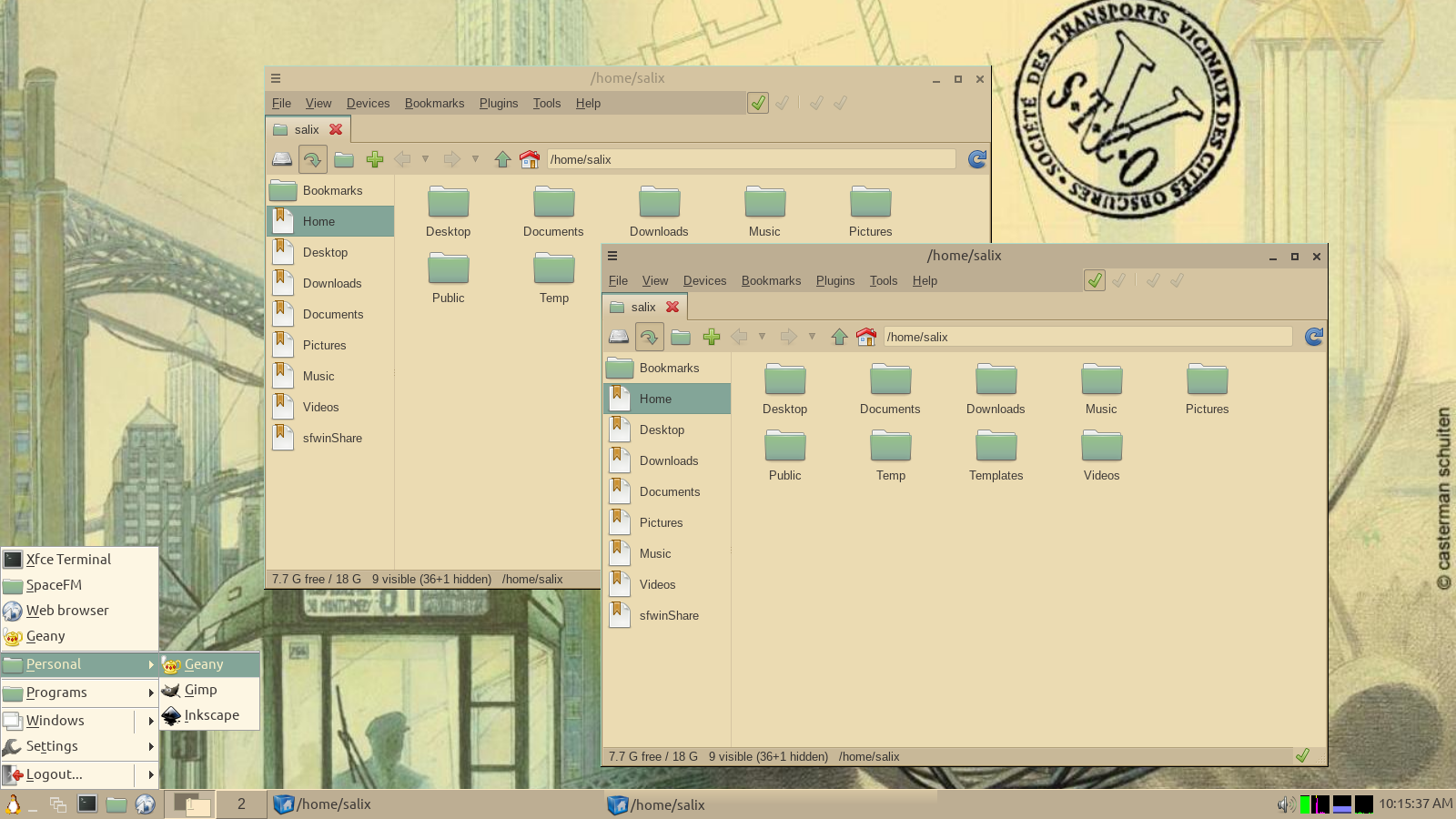Click the green check icon in the front window status bar
This screenshot has height=819, width=1456.
point(1302,755)
